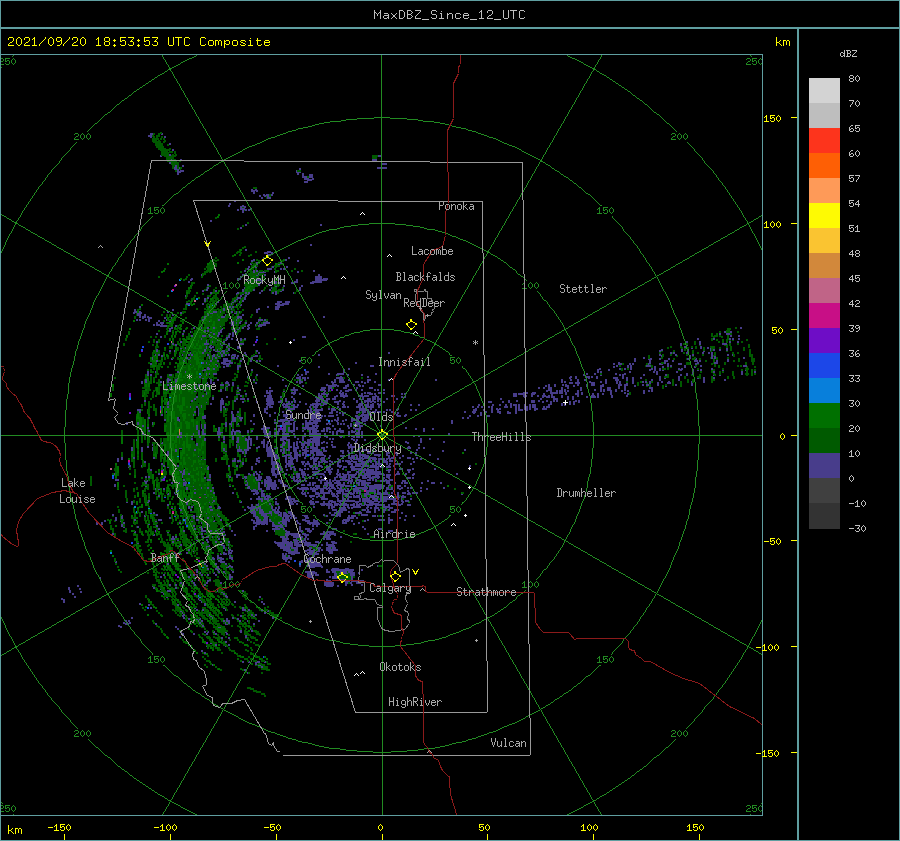
Task: Select the blue 36-33 dBZ legend swatch
Action: pyautogui.click(x=824, y=365)
